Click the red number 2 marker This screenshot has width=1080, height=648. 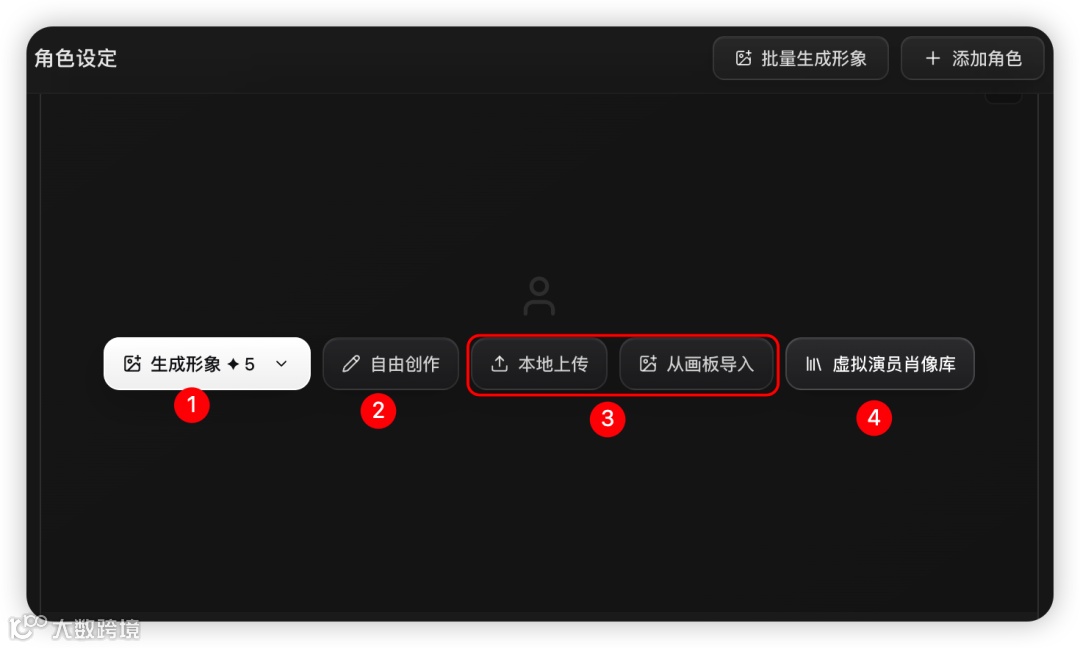[x=378, y=410]
